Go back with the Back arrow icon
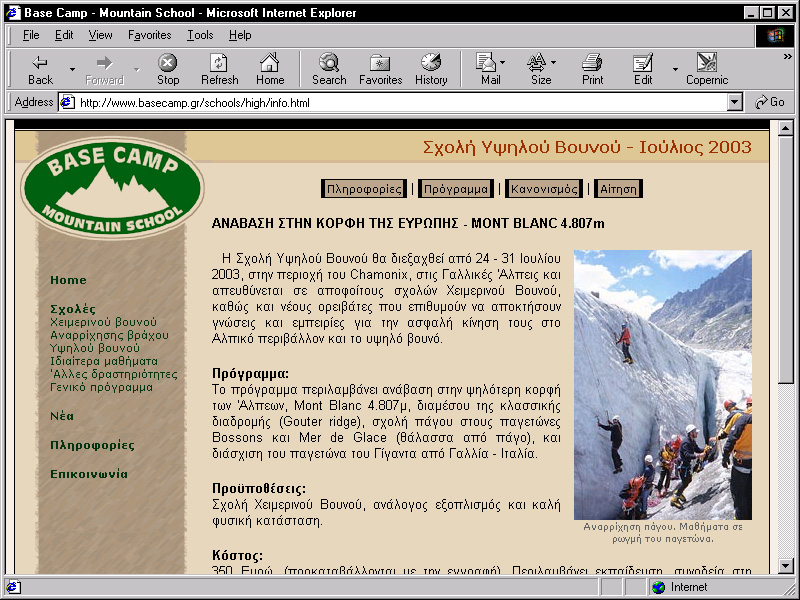 coord(40,63)
